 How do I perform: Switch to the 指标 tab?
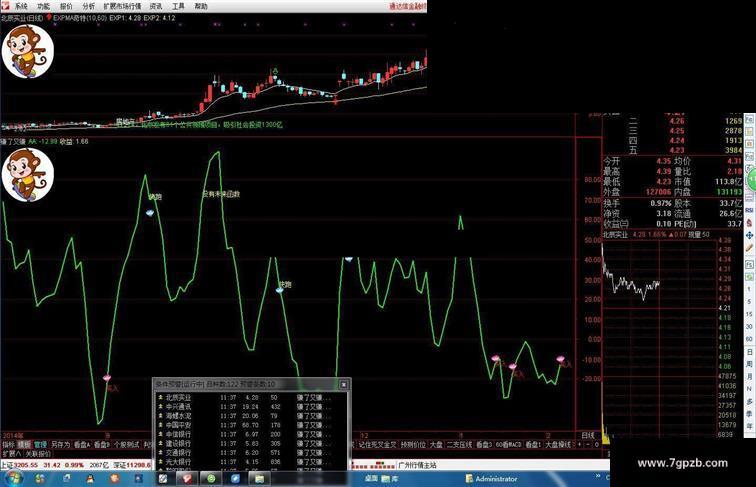[x=8, y=445]
